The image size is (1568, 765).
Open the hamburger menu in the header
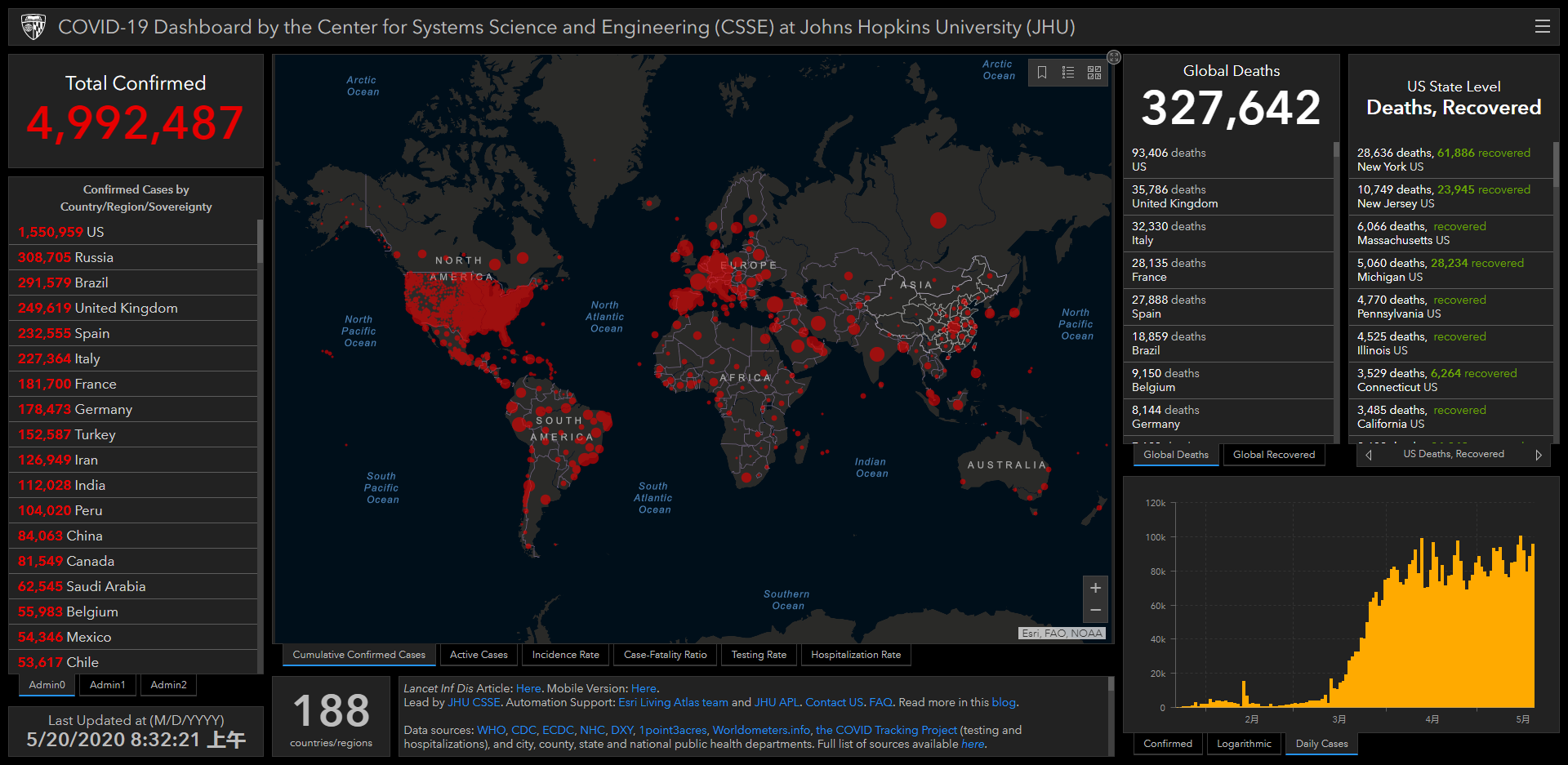click(x=1542, y=27)
